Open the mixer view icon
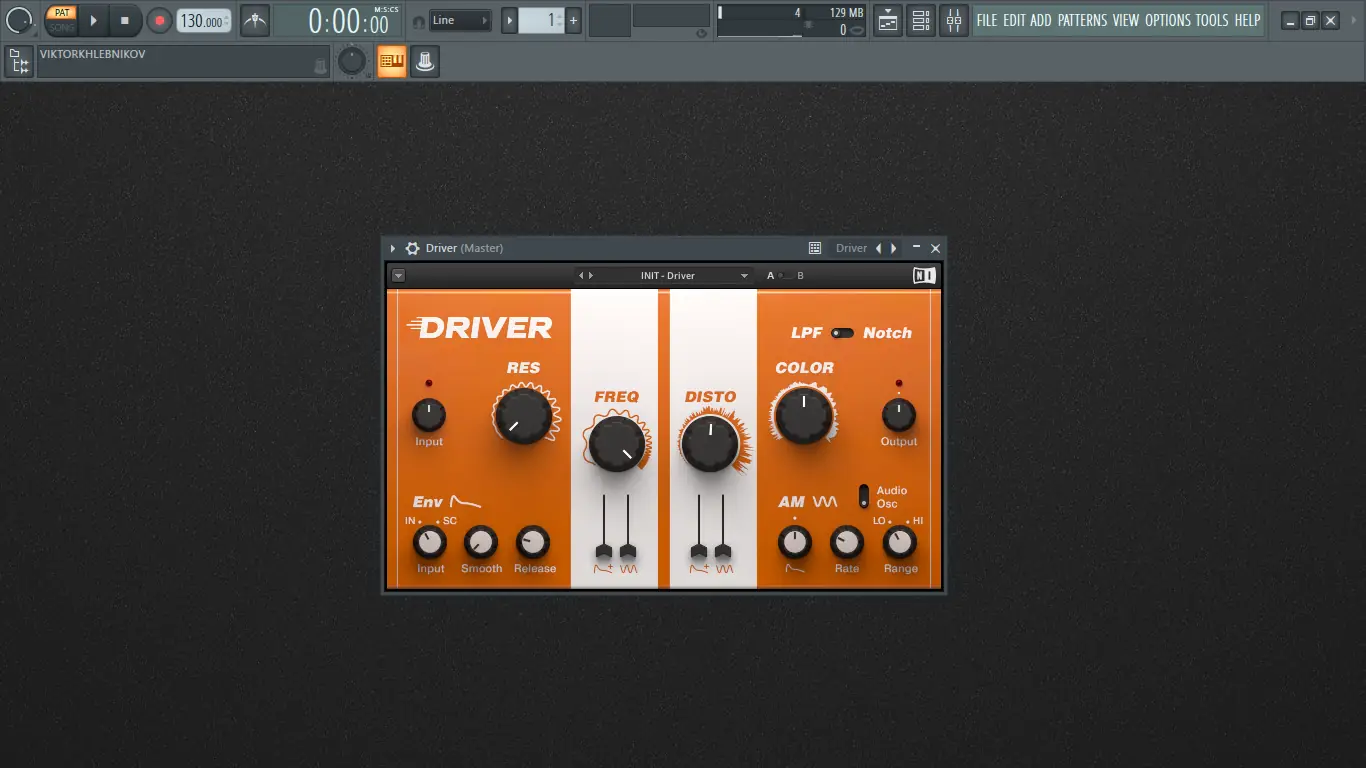Viewport: 1366px width, 768px height. pyautogui.click(x=954, y=20)
